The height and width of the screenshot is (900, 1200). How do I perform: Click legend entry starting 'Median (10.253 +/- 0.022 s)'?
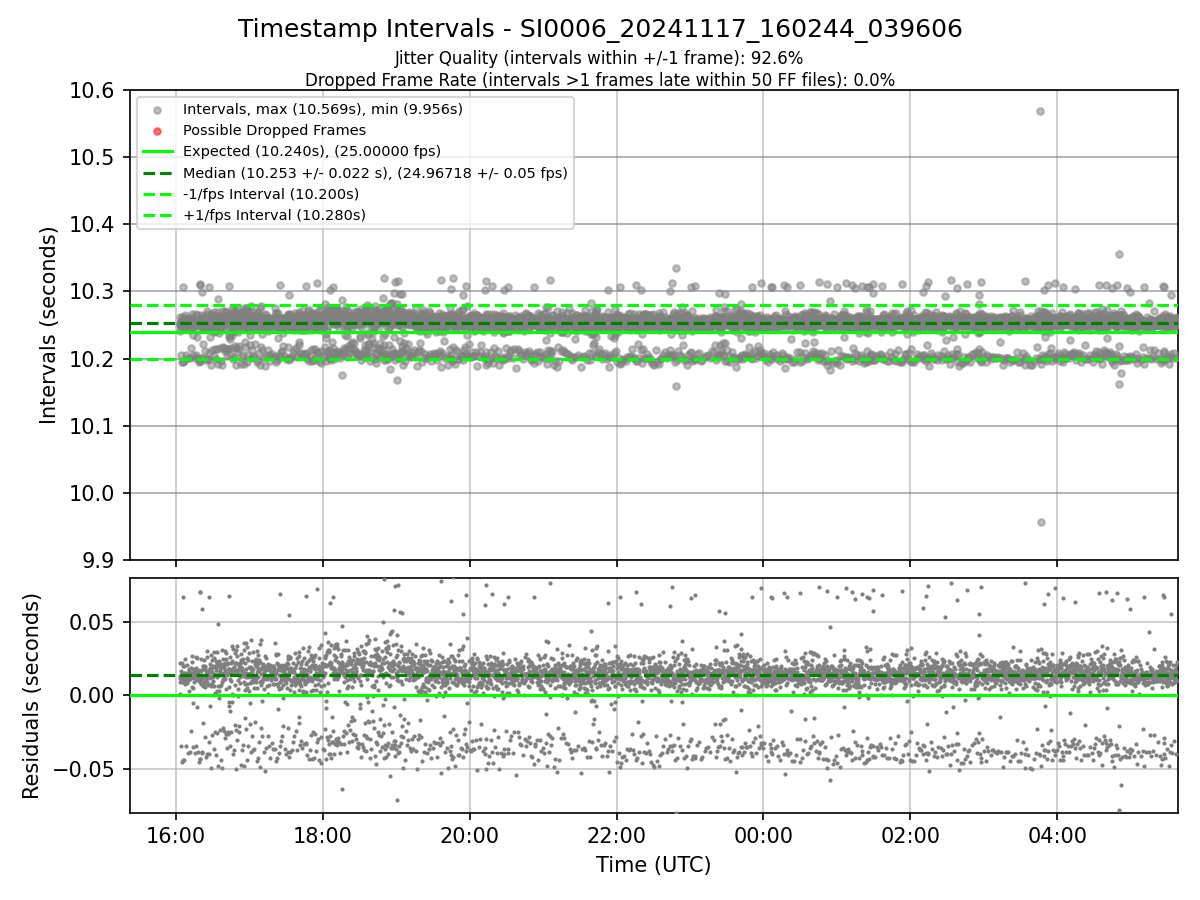[375, 173]
